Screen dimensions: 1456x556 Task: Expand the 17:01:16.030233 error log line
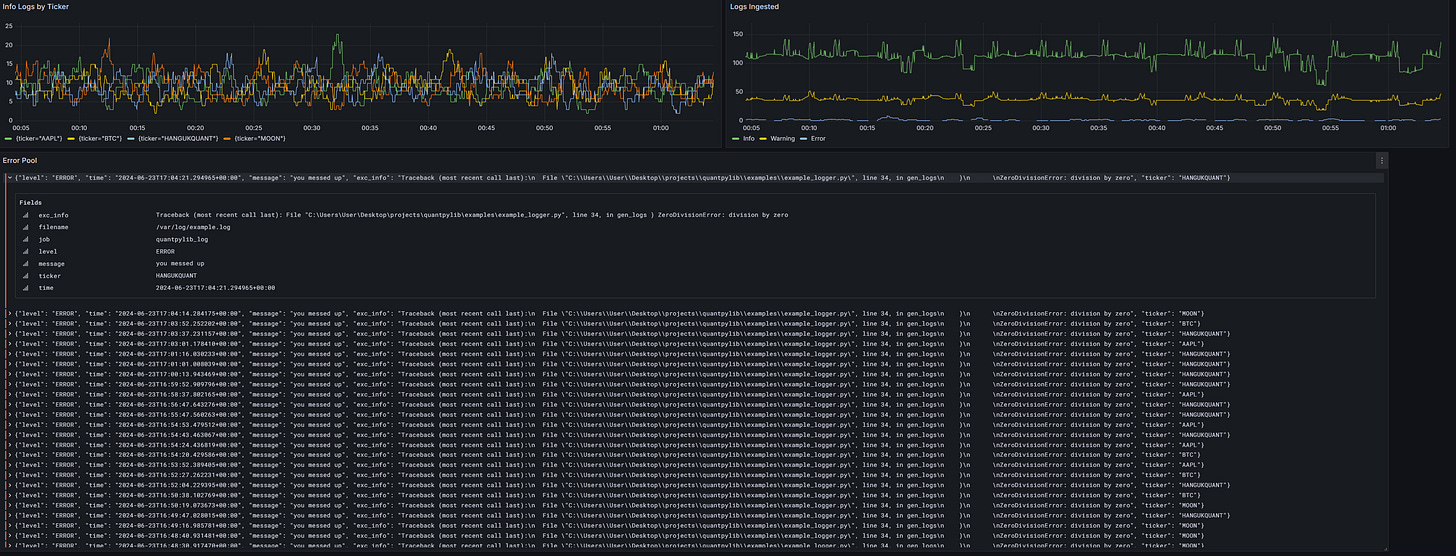click(x=9, y=354)
